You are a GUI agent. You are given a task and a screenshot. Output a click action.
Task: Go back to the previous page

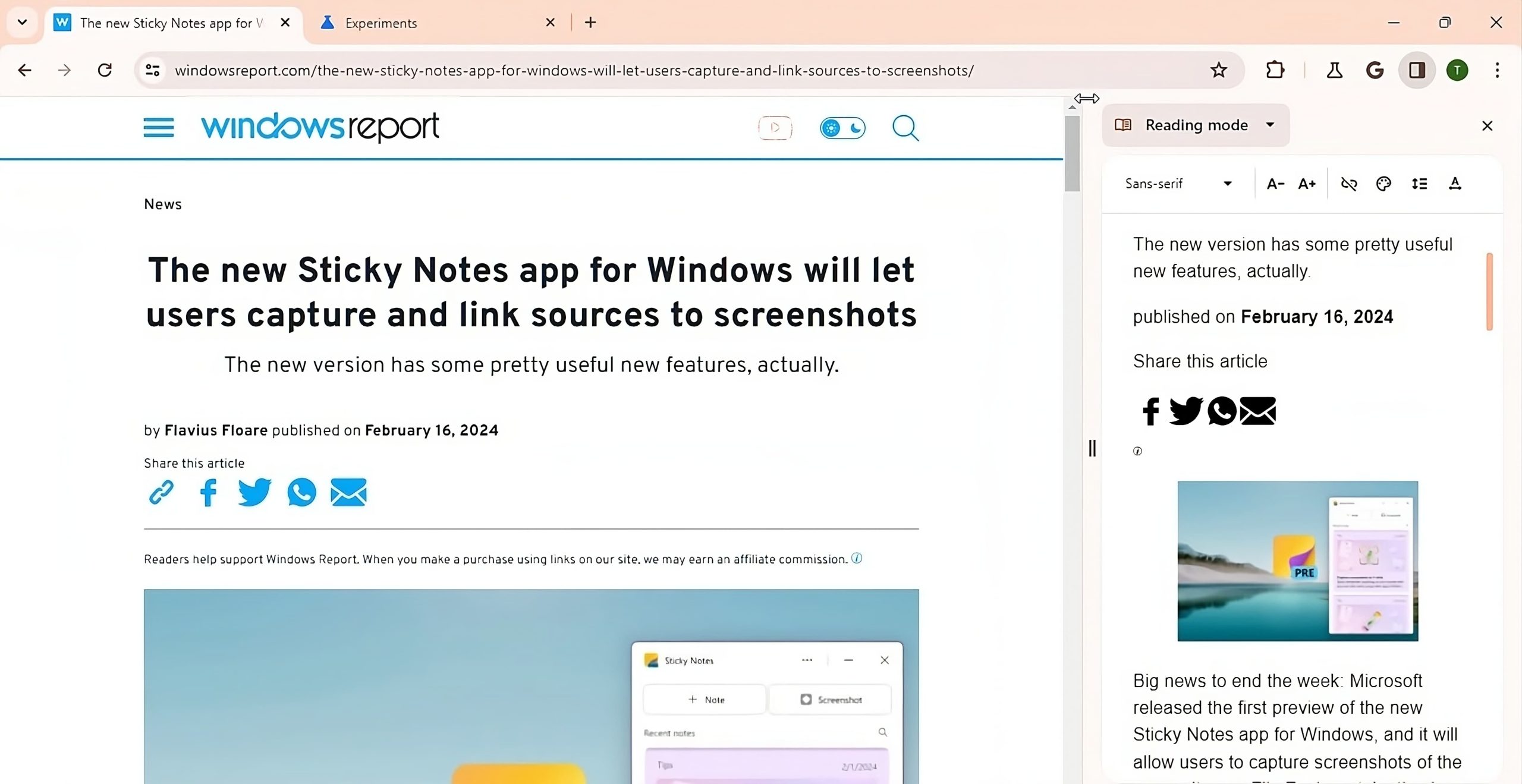24,70
